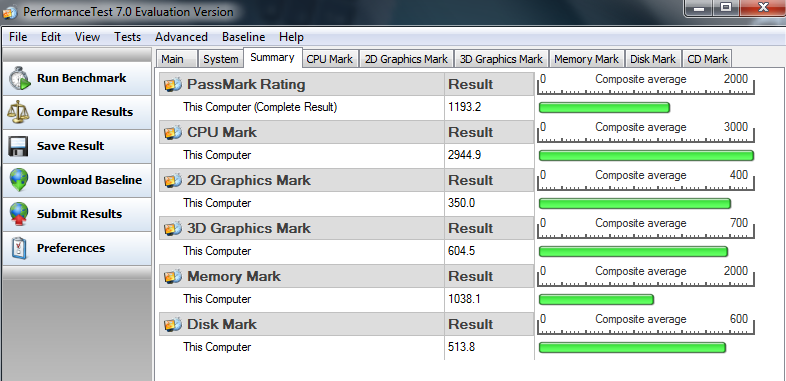Select the Summary tab
This screenshot has height=381, width=786.
pos(272,57)
